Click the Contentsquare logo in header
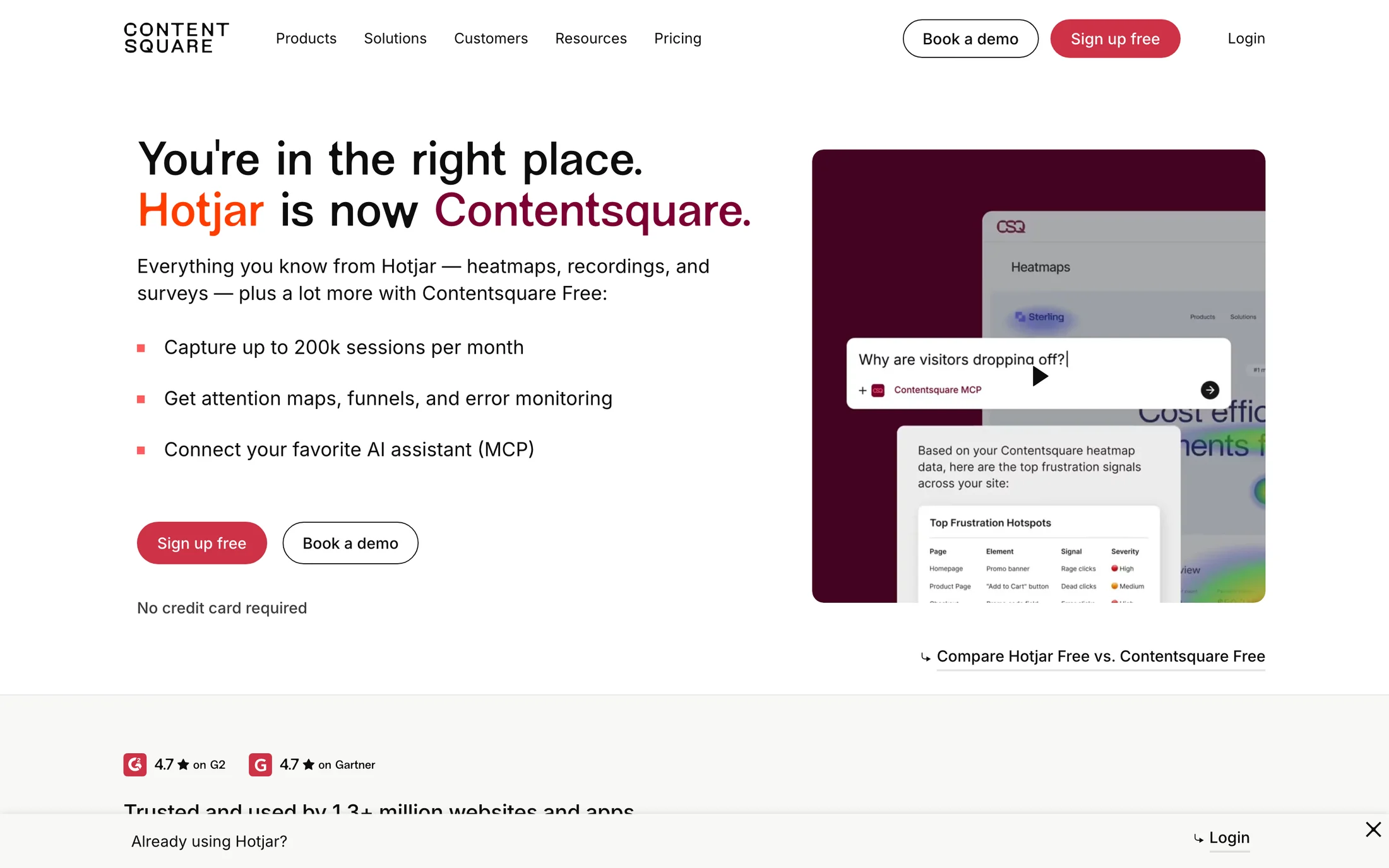Screen dimensions: 1389x868 coord(176,39)
